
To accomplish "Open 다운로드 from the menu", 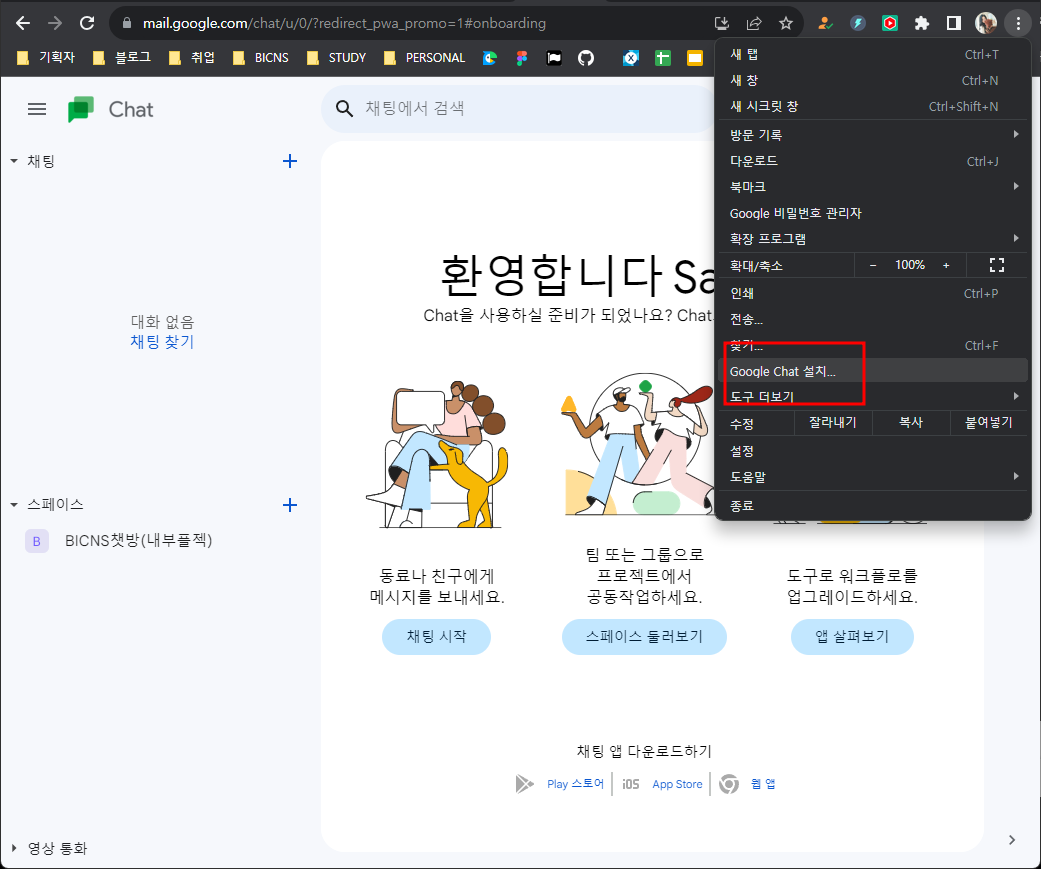I will tap(873, 161).
